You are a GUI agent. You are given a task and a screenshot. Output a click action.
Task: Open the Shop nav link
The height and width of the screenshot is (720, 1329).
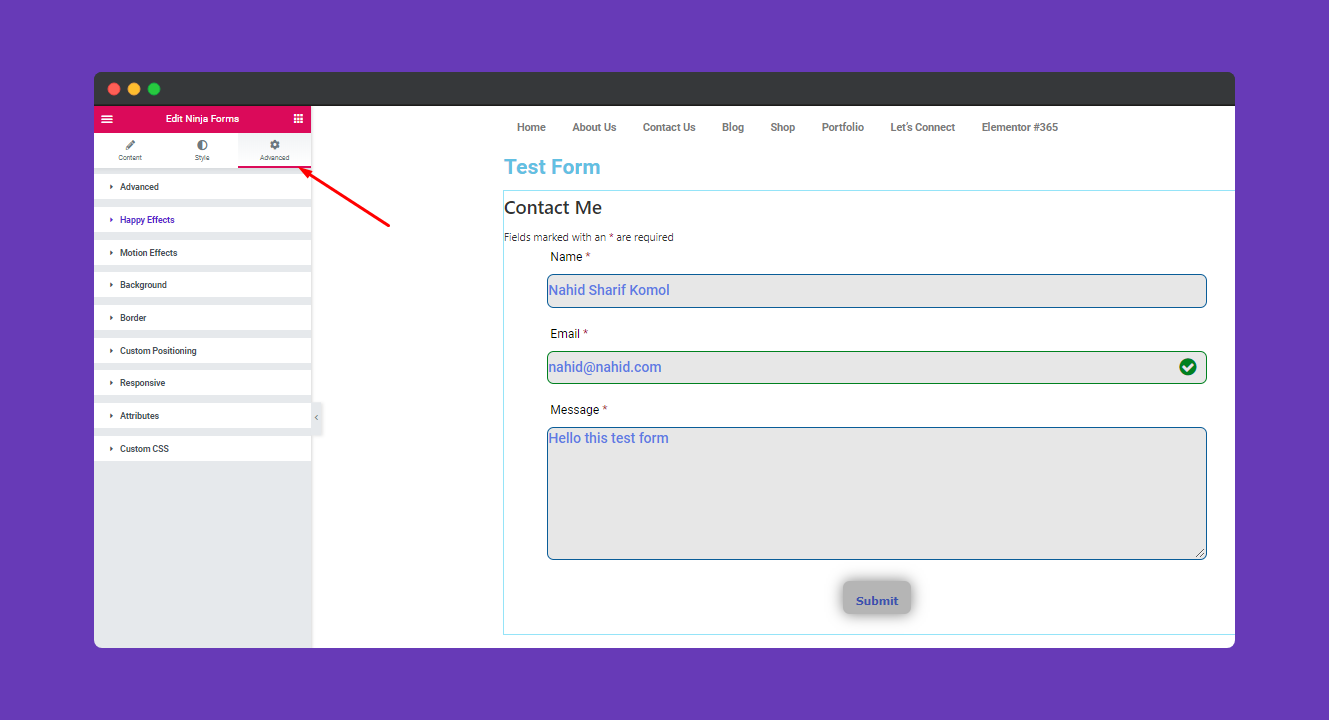(783, 127)
